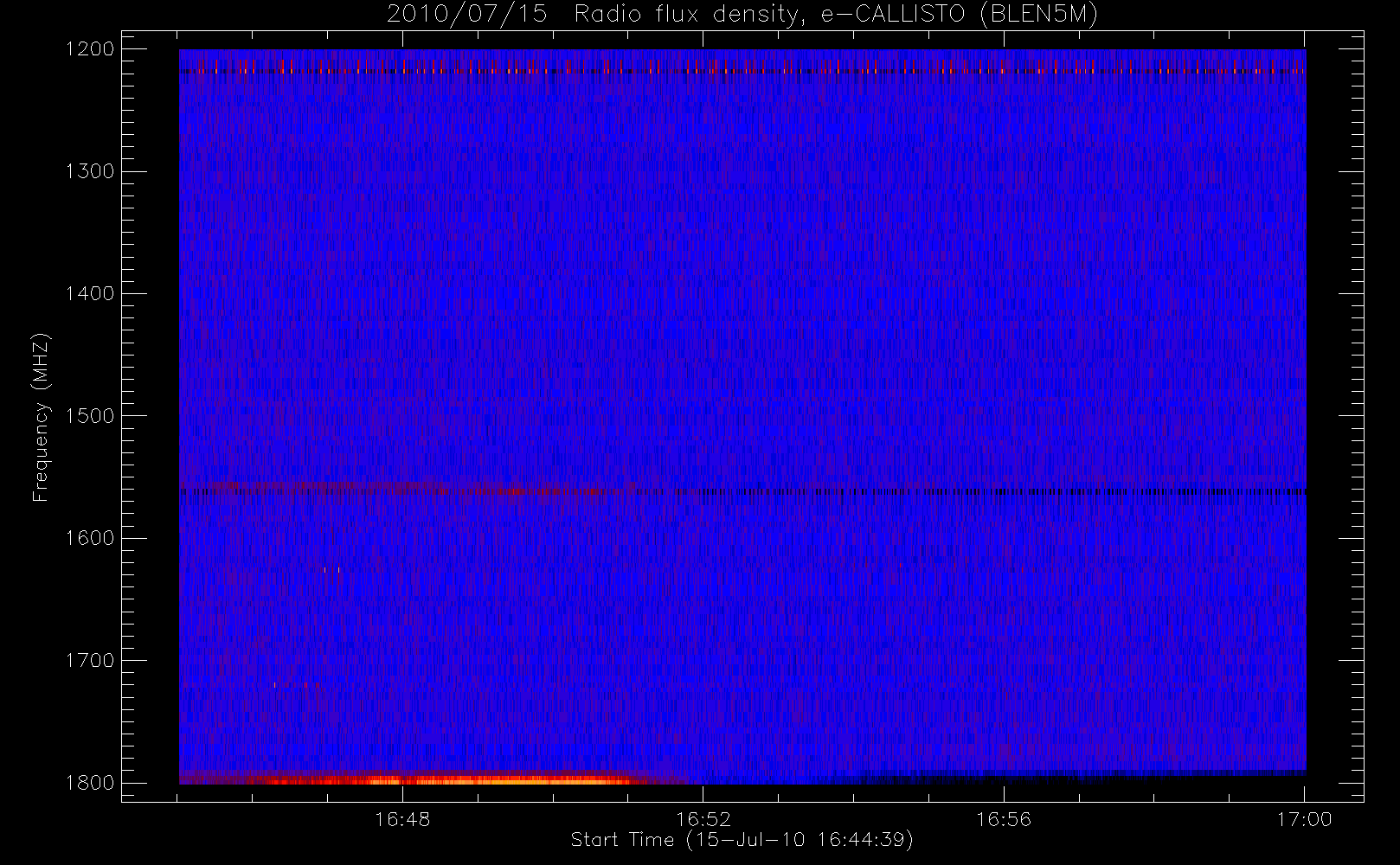Image resolution: width=1400 pixels, height=865 pixels.
Task: Click the 17:00 time tick label
Action: [x=1304, y=818]
